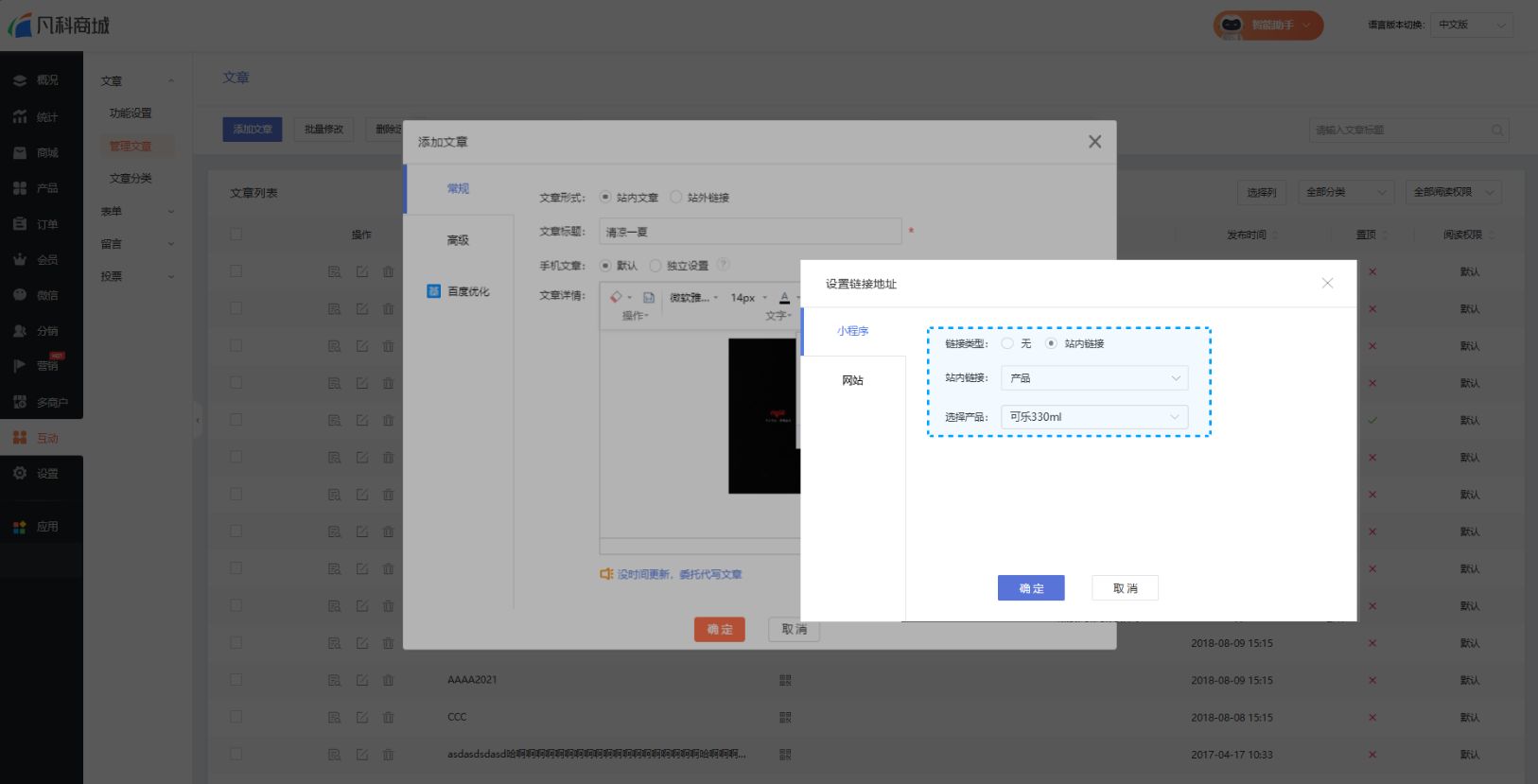Confirm with blue 确定 in the link dialog
Screen dimensions: 1538x784
tap(1031, 588)
